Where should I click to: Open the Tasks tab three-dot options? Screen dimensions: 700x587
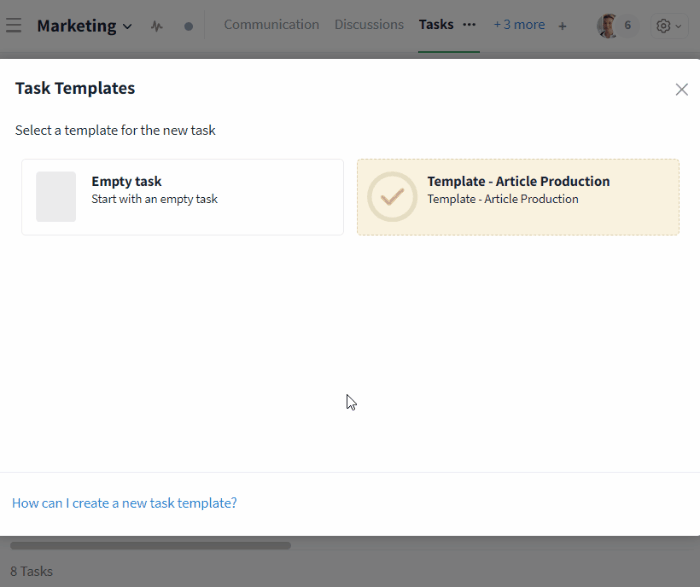click(469, 25)
